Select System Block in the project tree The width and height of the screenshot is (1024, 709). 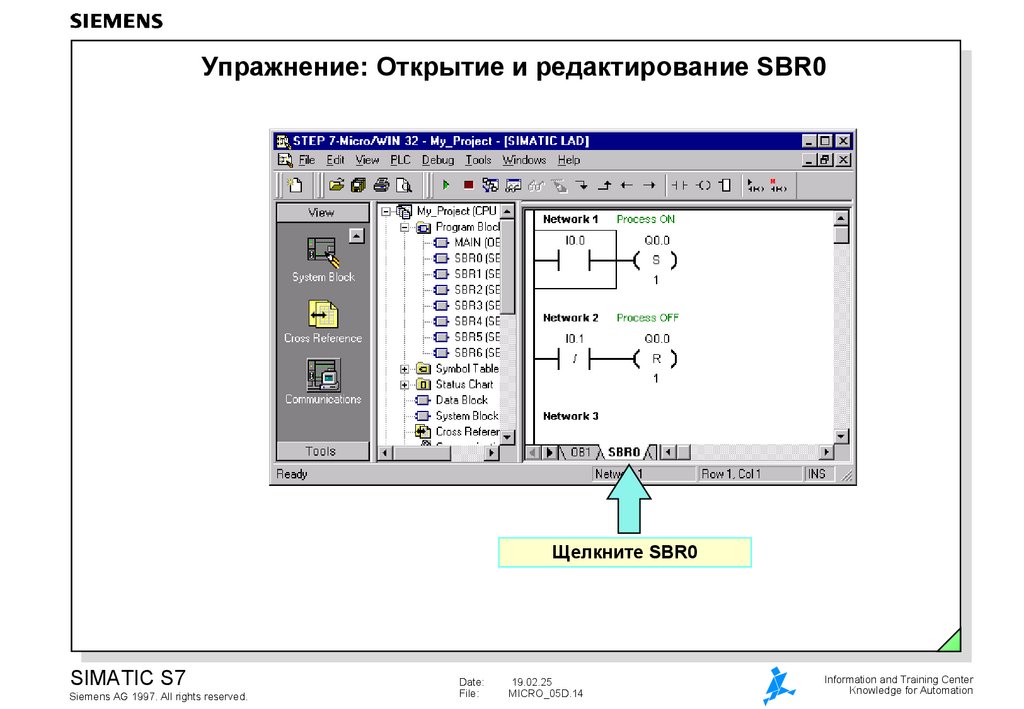(x=457, y=416)
